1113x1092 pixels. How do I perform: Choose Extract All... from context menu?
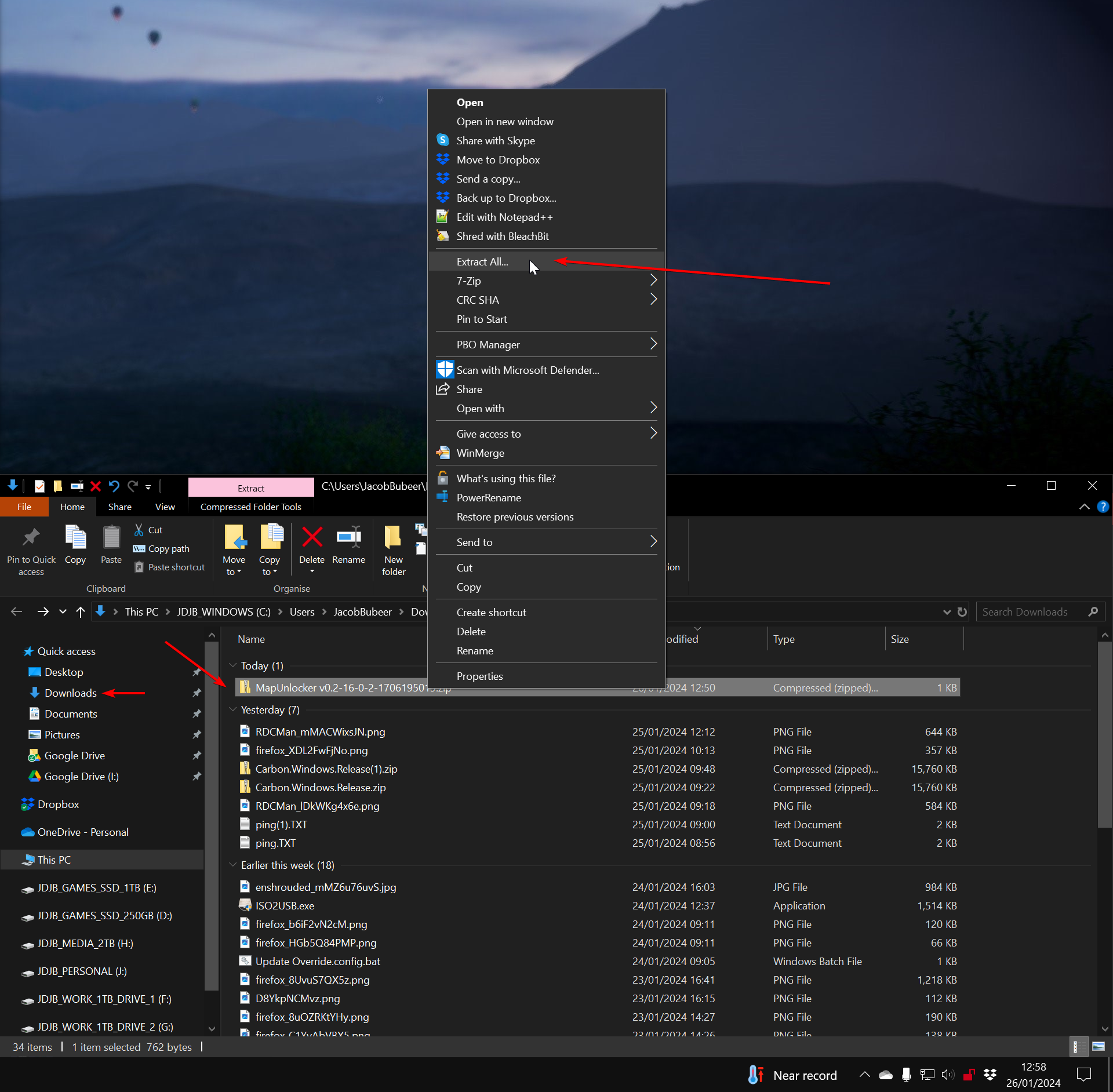pos(482,261)
